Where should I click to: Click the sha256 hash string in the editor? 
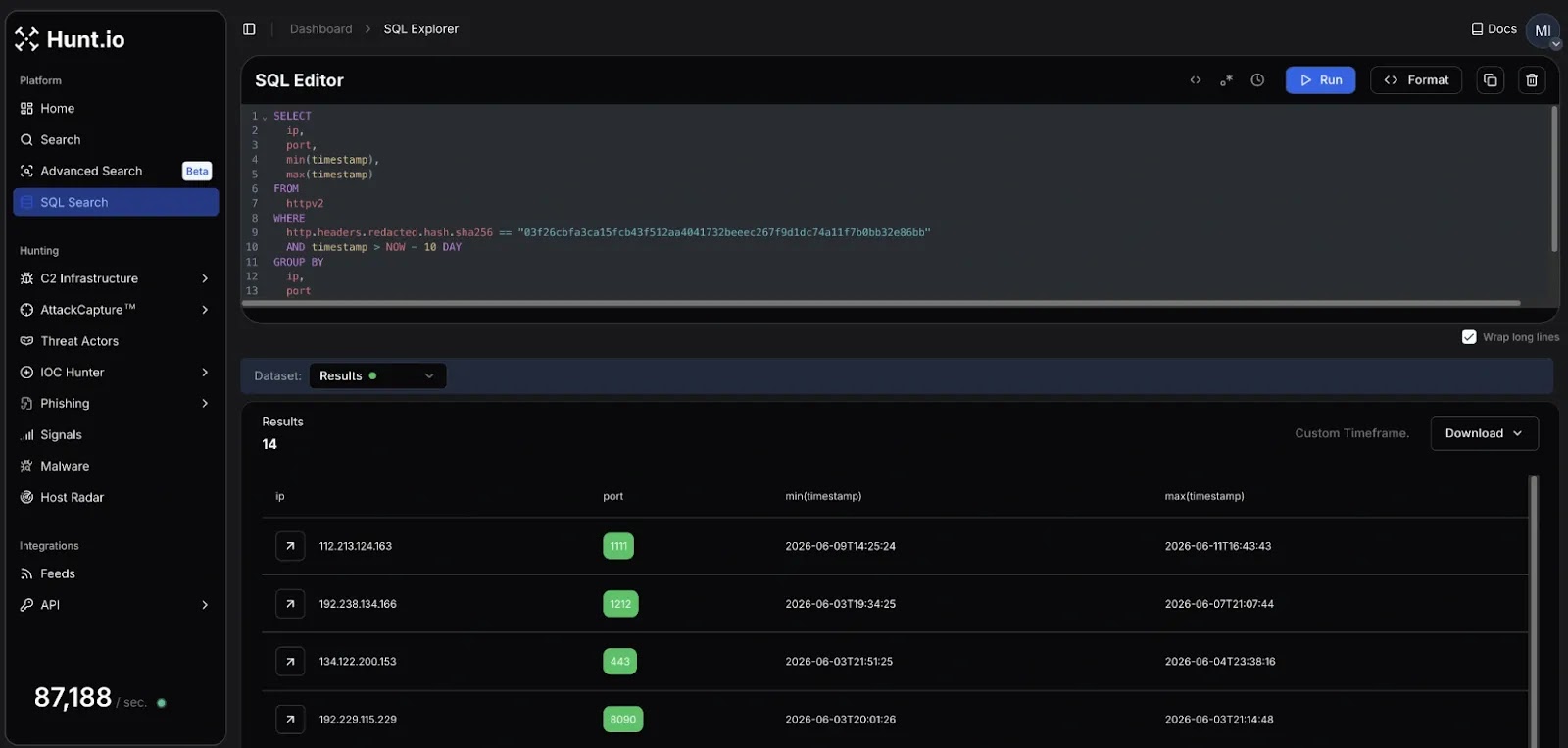pyautogui.click(x=723, y=233)
